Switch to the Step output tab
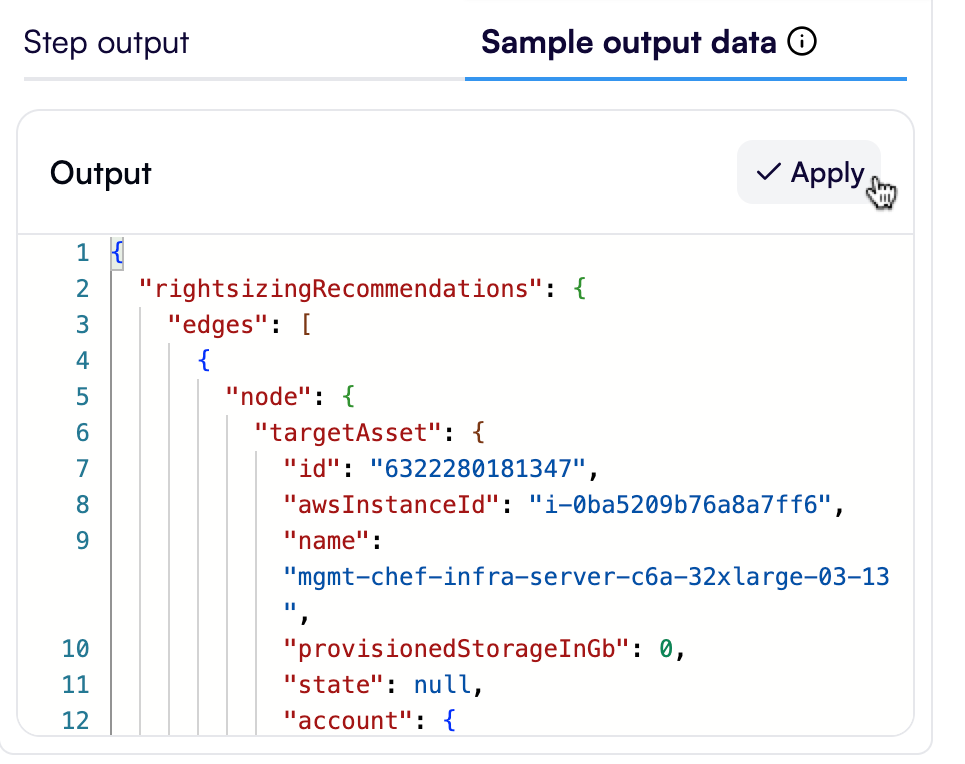 tap(106, 42)
